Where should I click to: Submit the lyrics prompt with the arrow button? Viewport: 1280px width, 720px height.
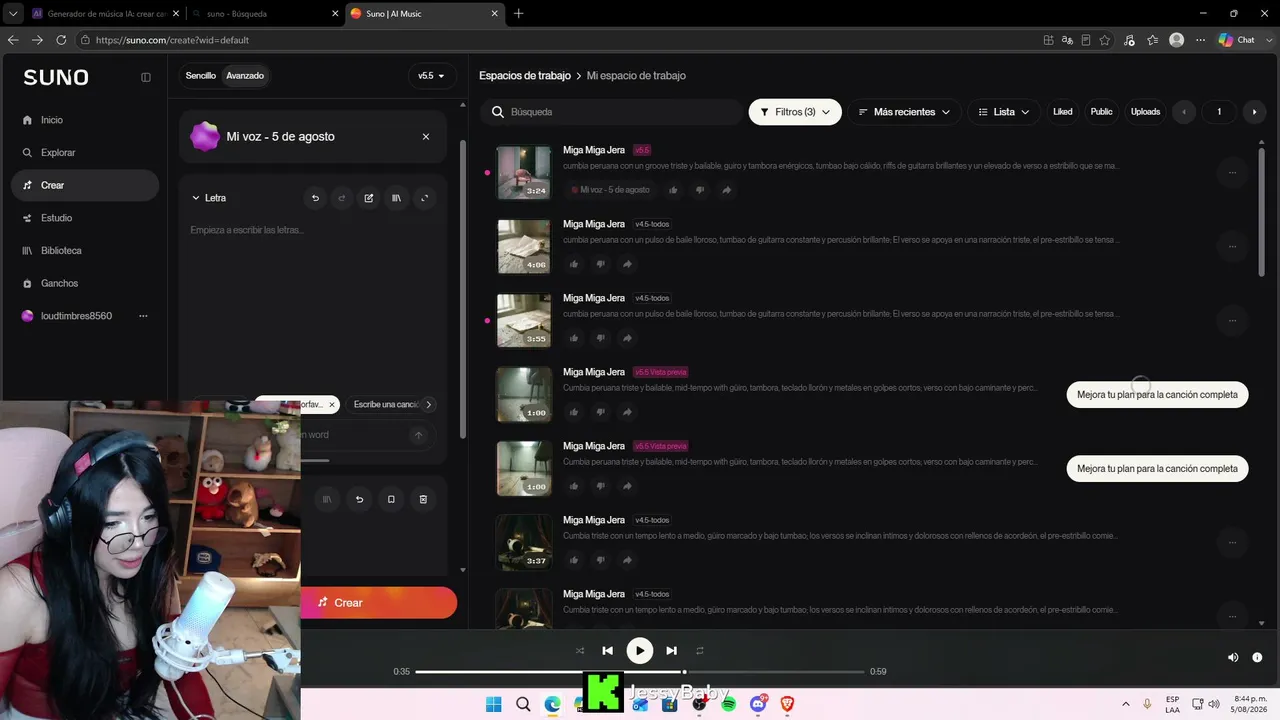click(418, 435)
